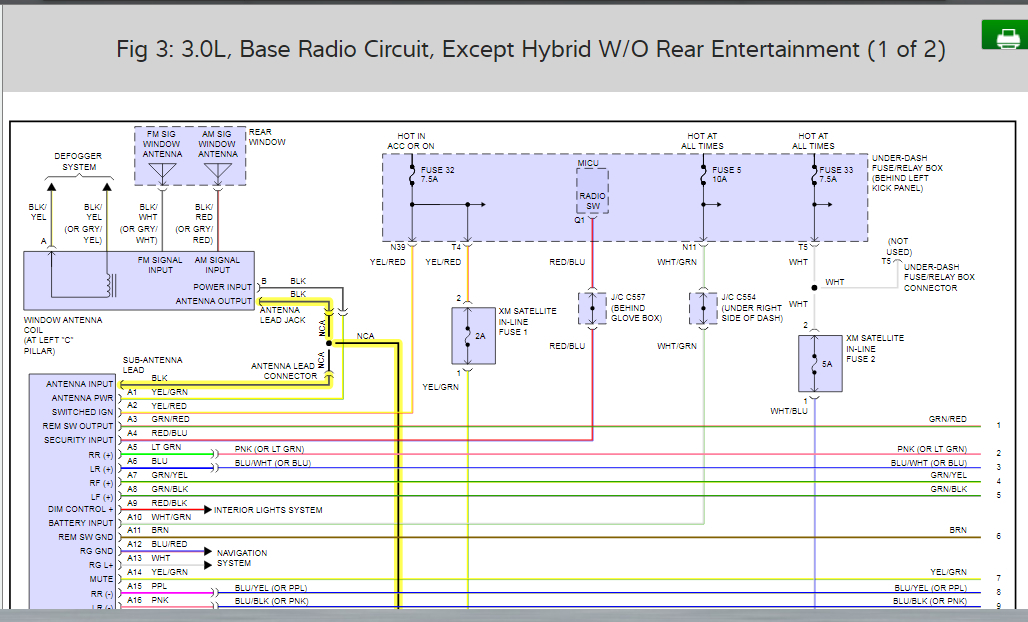This screenshot has height=622, width=1028.
Task: Click the Fuse 5 10A symbol
Action: point(704,177)
